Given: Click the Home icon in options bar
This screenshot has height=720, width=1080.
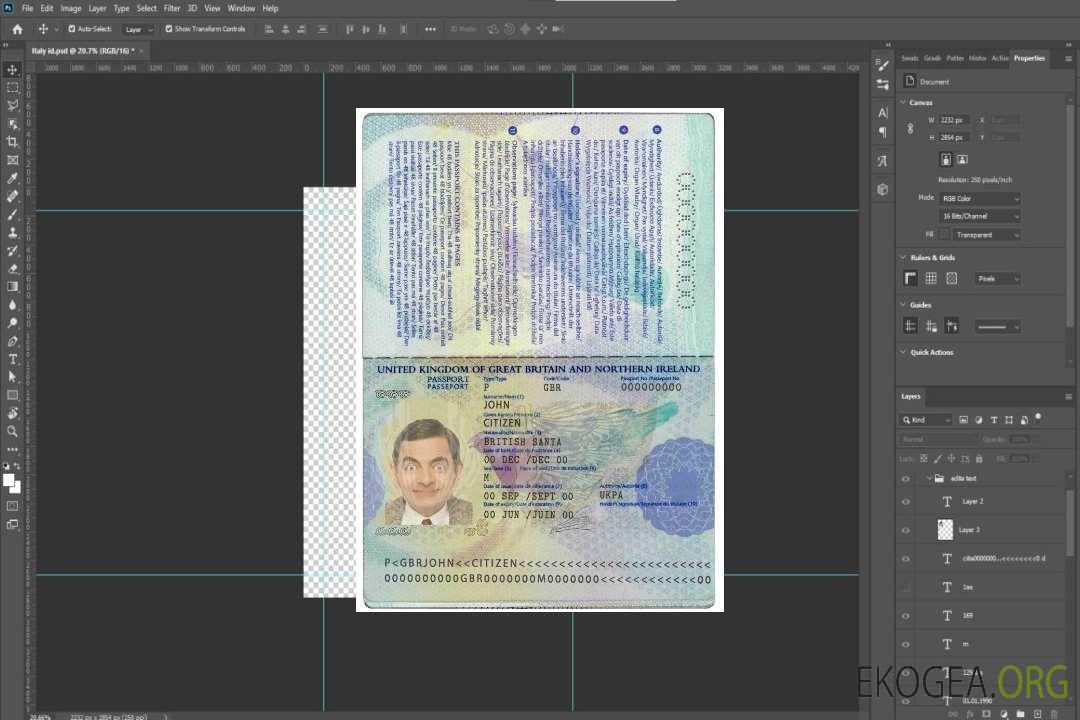Looking at the screenshot, I should click(x=17, y=29).
